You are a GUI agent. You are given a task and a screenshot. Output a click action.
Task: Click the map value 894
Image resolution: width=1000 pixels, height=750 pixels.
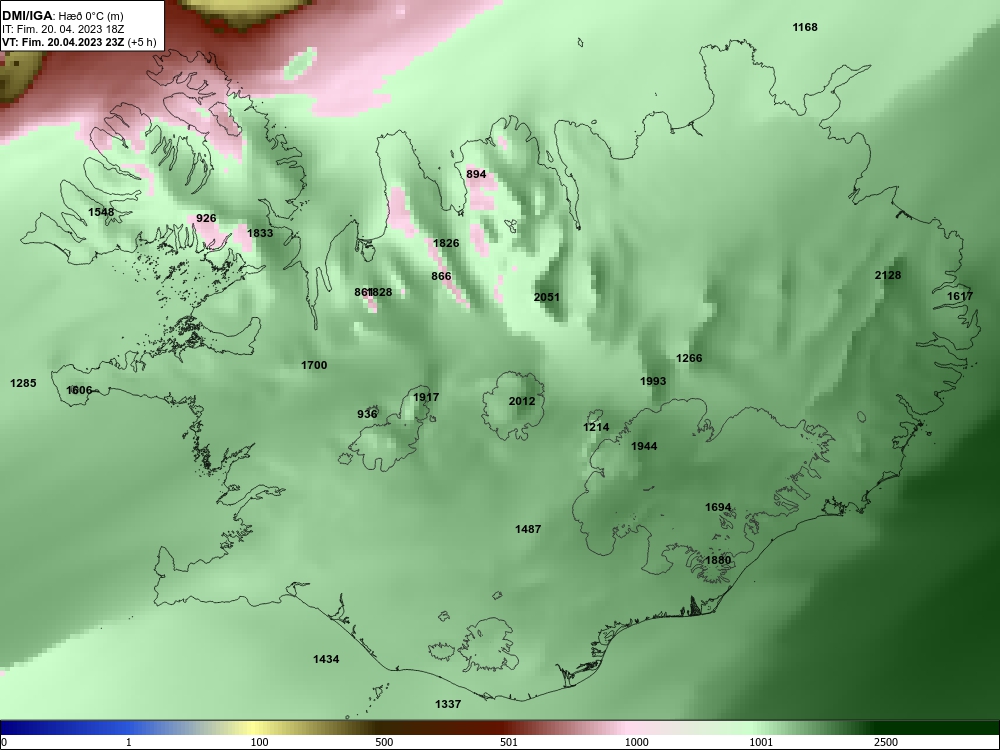(476, 174)
